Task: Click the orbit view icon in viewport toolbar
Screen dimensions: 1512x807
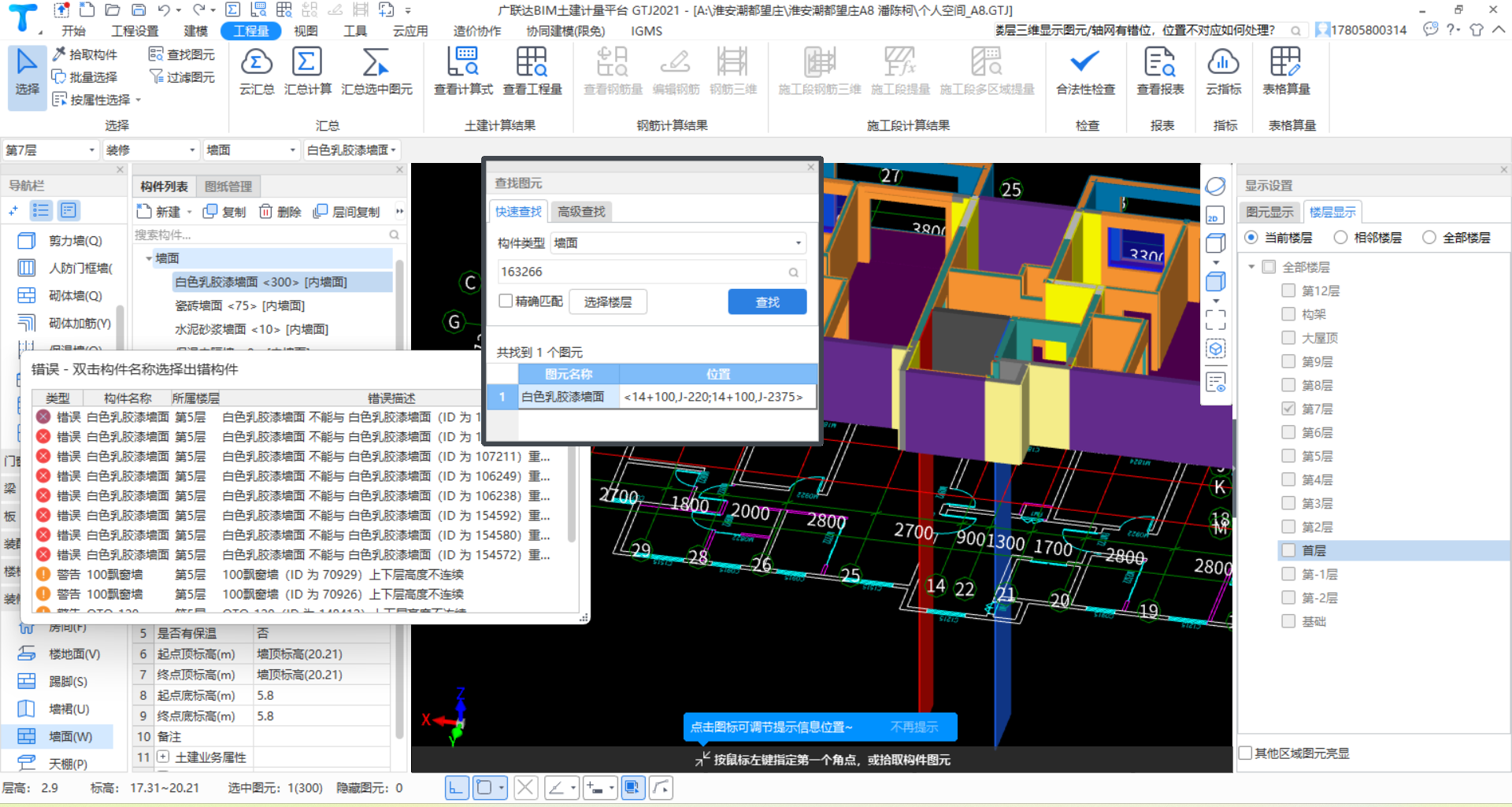Action: point(1215,187)
